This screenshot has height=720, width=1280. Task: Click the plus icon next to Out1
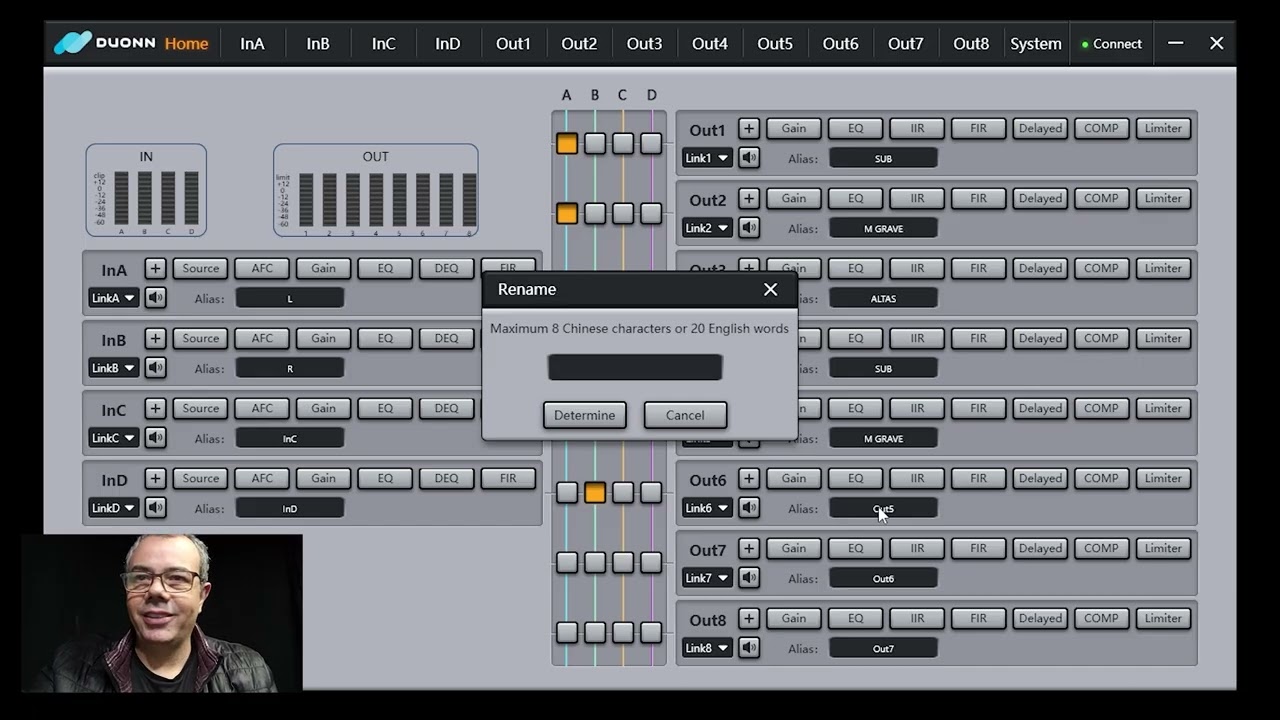coord(749,128)
